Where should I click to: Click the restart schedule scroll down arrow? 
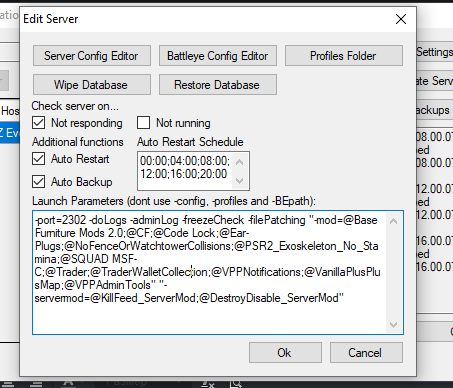pos(239,180)
